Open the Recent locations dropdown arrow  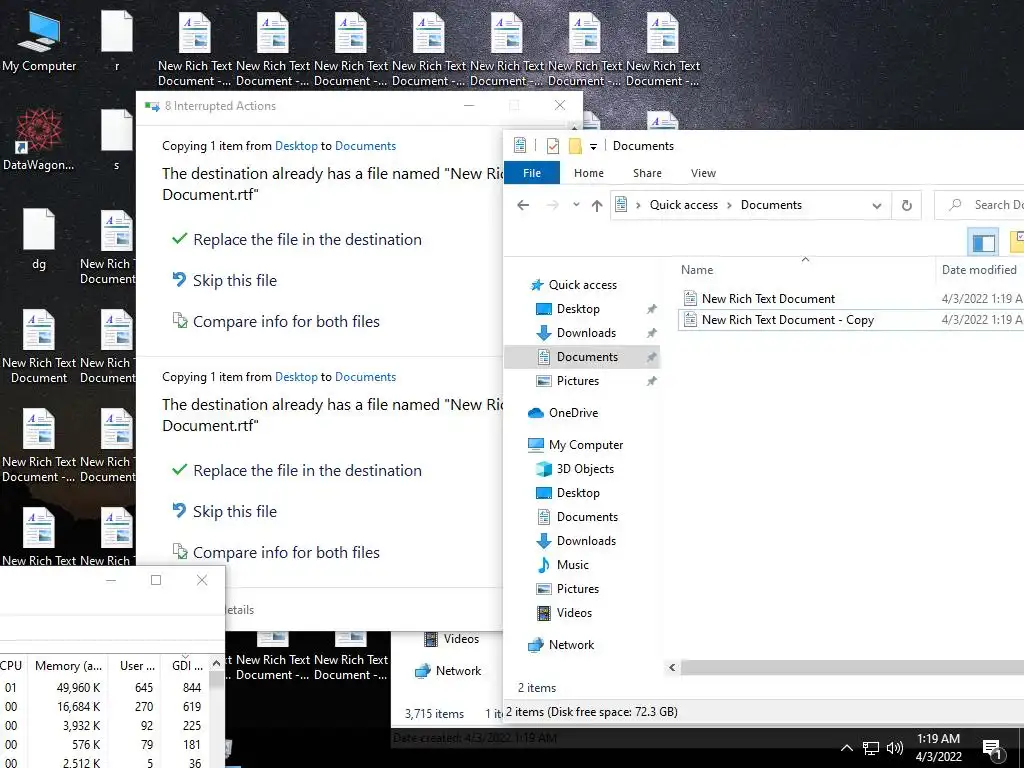click(x=576, y=204)
